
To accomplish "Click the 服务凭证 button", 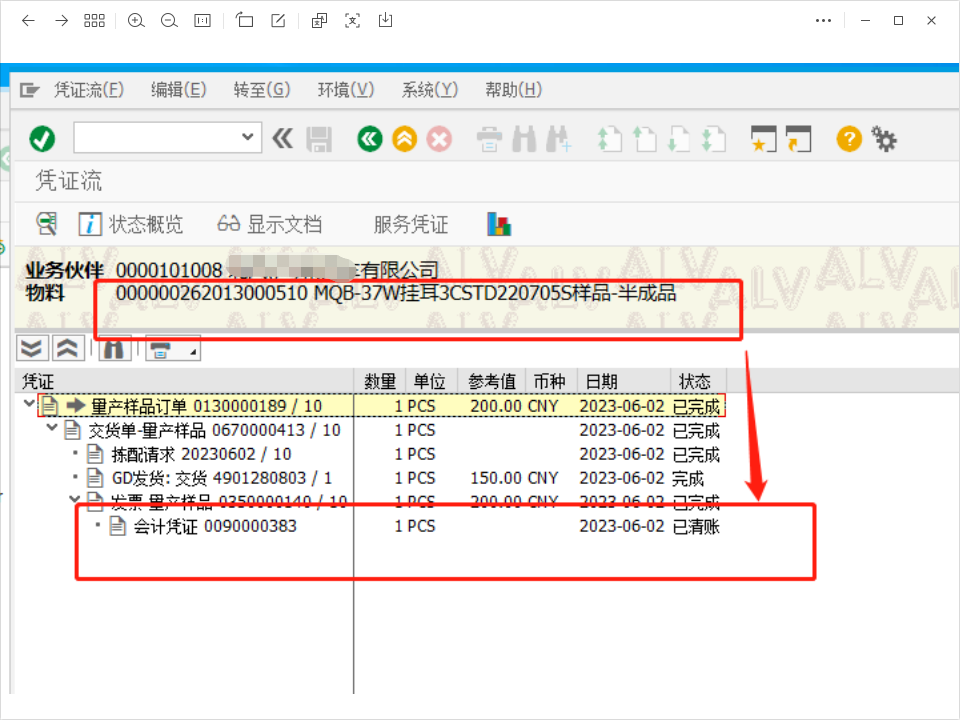I will pyautogui.click(x=411, y=224).
